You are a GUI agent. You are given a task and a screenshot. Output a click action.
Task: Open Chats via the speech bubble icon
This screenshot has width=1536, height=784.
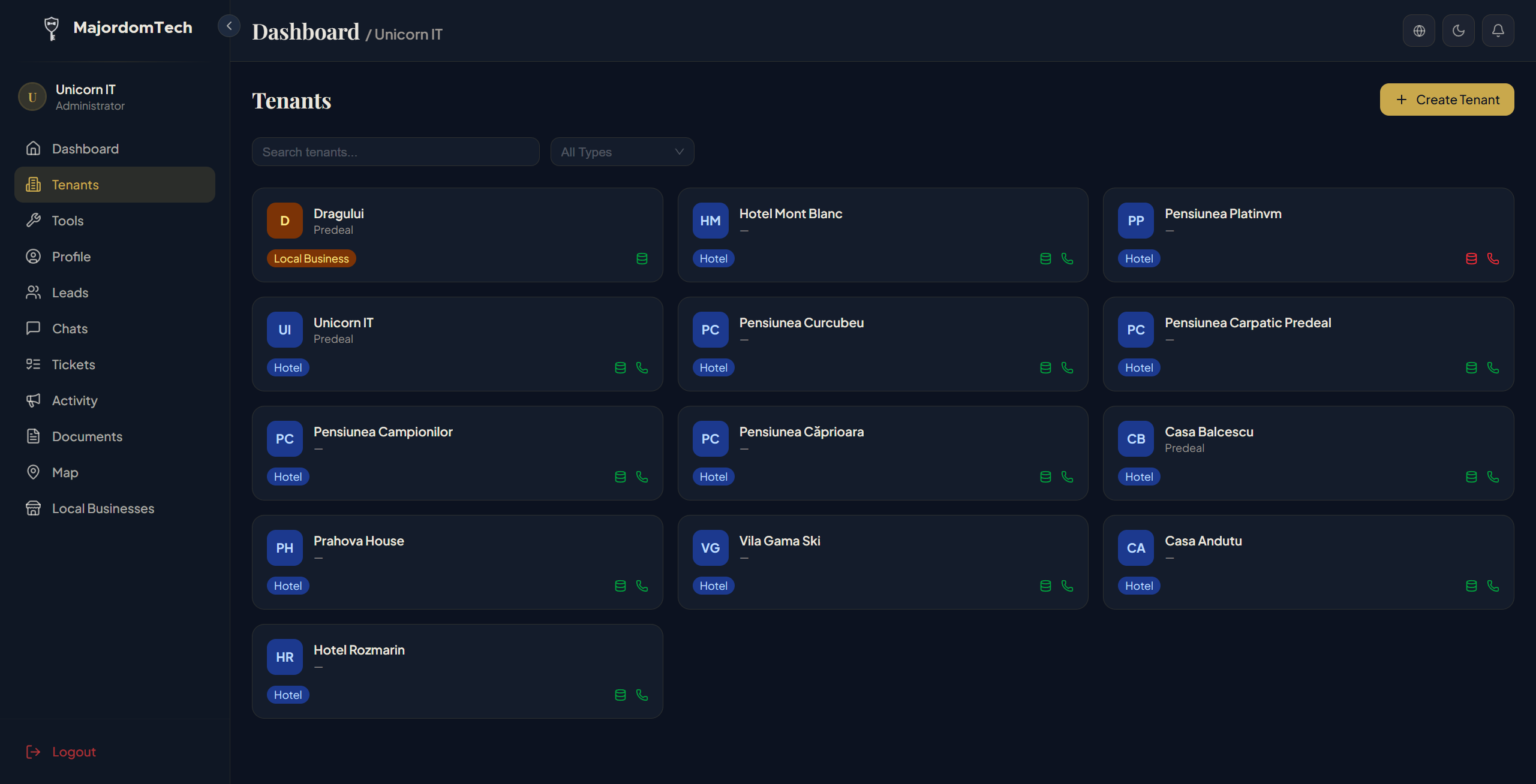[x=34, y=328]
